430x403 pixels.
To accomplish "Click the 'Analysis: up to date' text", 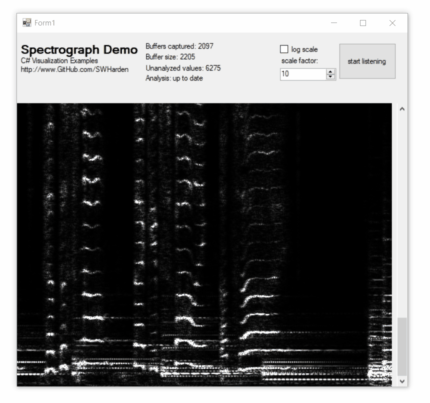I will tap(174, 78).
